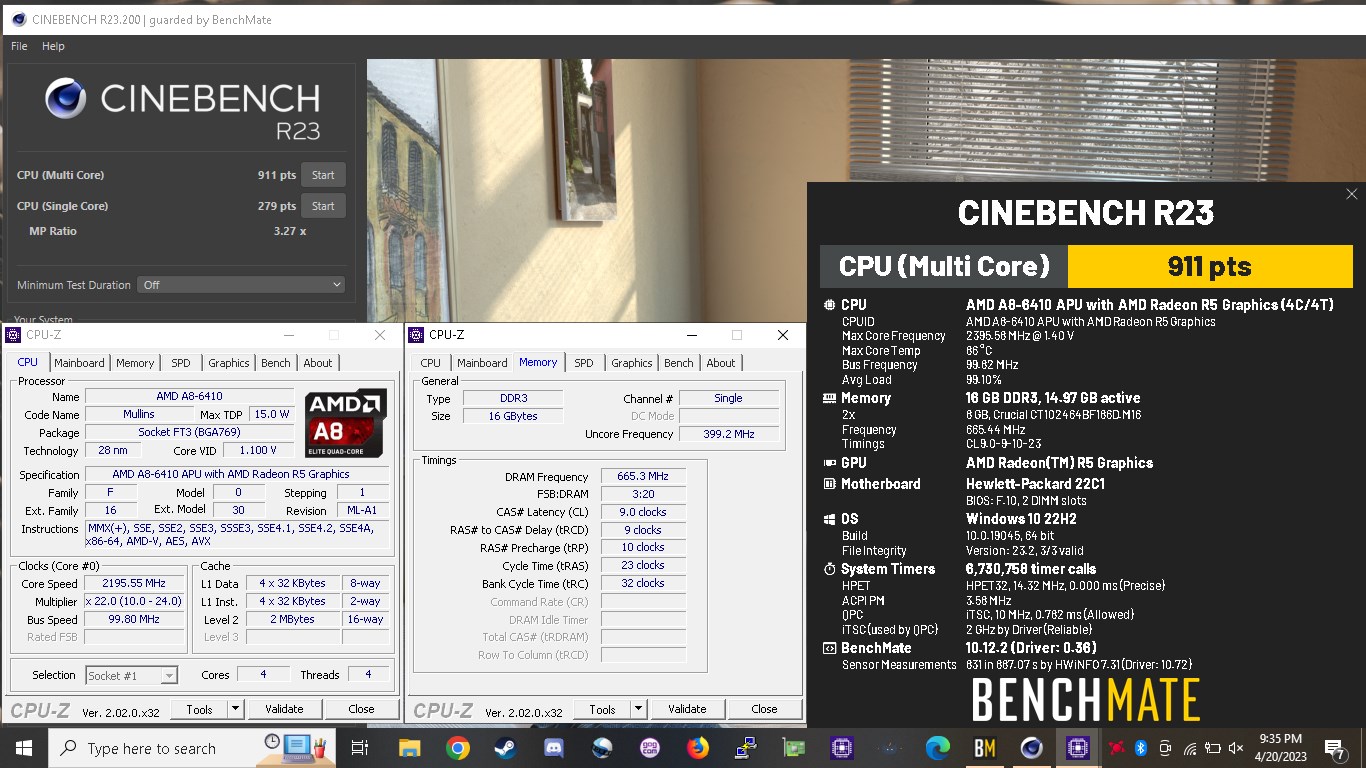
Task: Expand Tools arrow in CPU-Z memory timings window
Action: click(x=638, y=709)
